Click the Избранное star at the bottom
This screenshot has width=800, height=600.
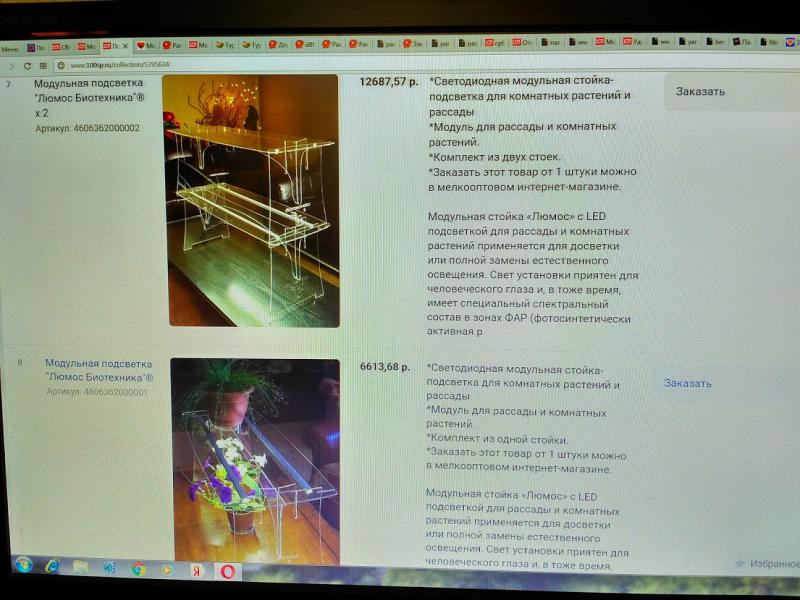[741, 564]
